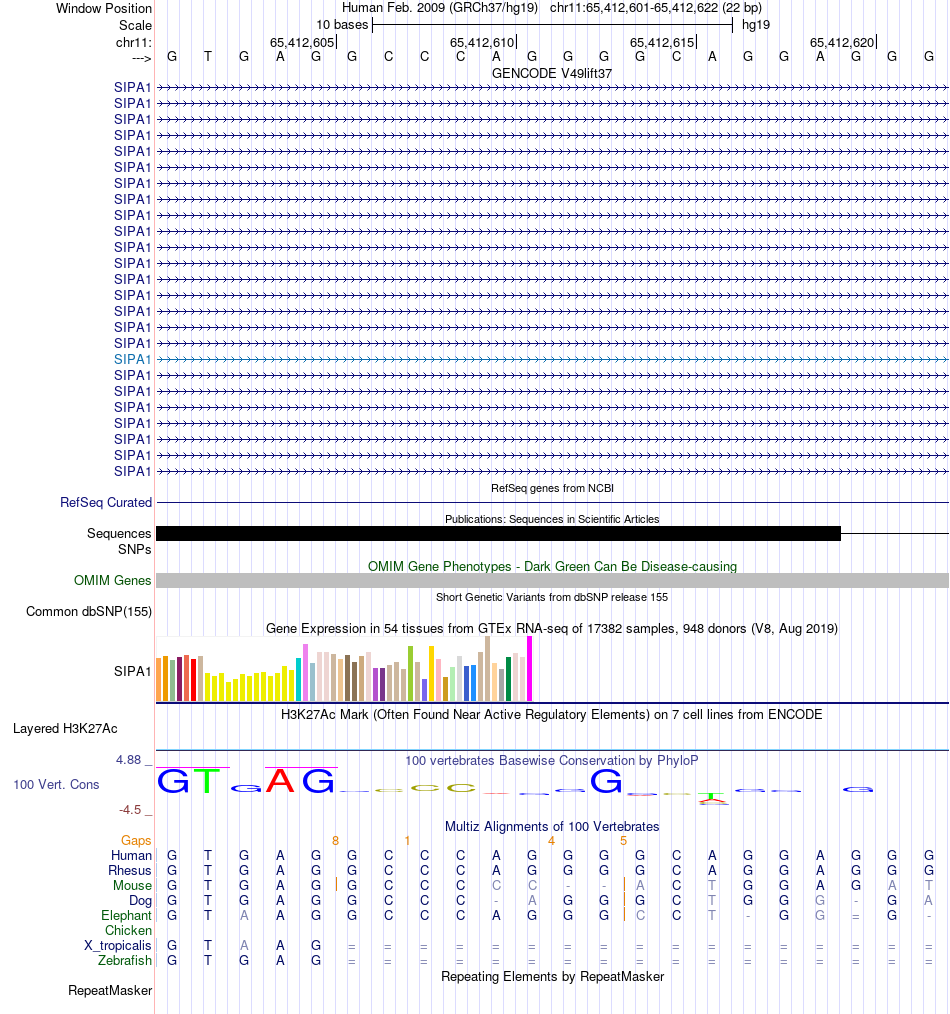Image resolution: width=950 pixels, height=1014 pixels.
Task: Click the 4.88 conservation axis maximum value
Action: [x=128, y=760]
